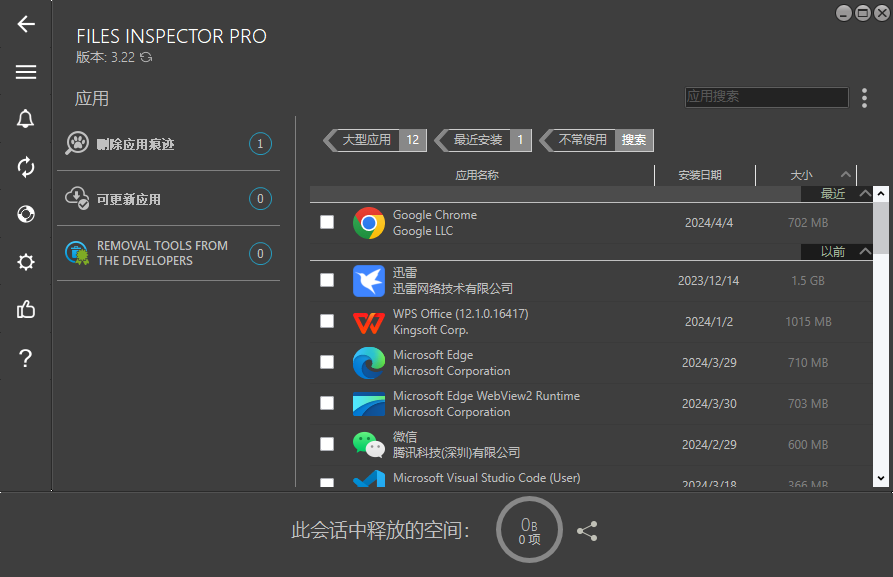893x577 pixels.
Task: Click the Visual Studio Code app icon
Action: pos(368,479)
